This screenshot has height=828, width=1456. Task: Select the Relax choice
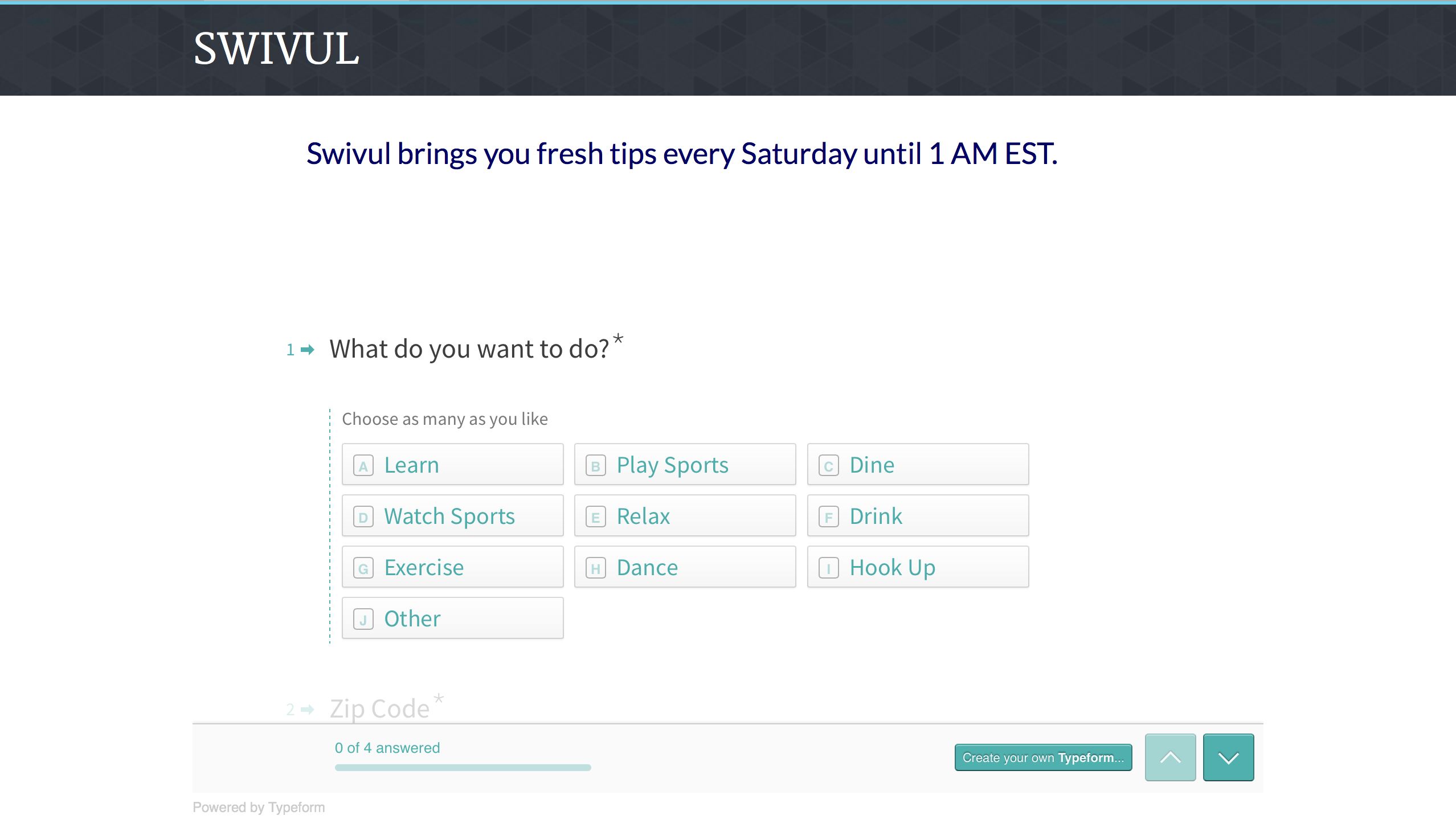coord(685,516)
